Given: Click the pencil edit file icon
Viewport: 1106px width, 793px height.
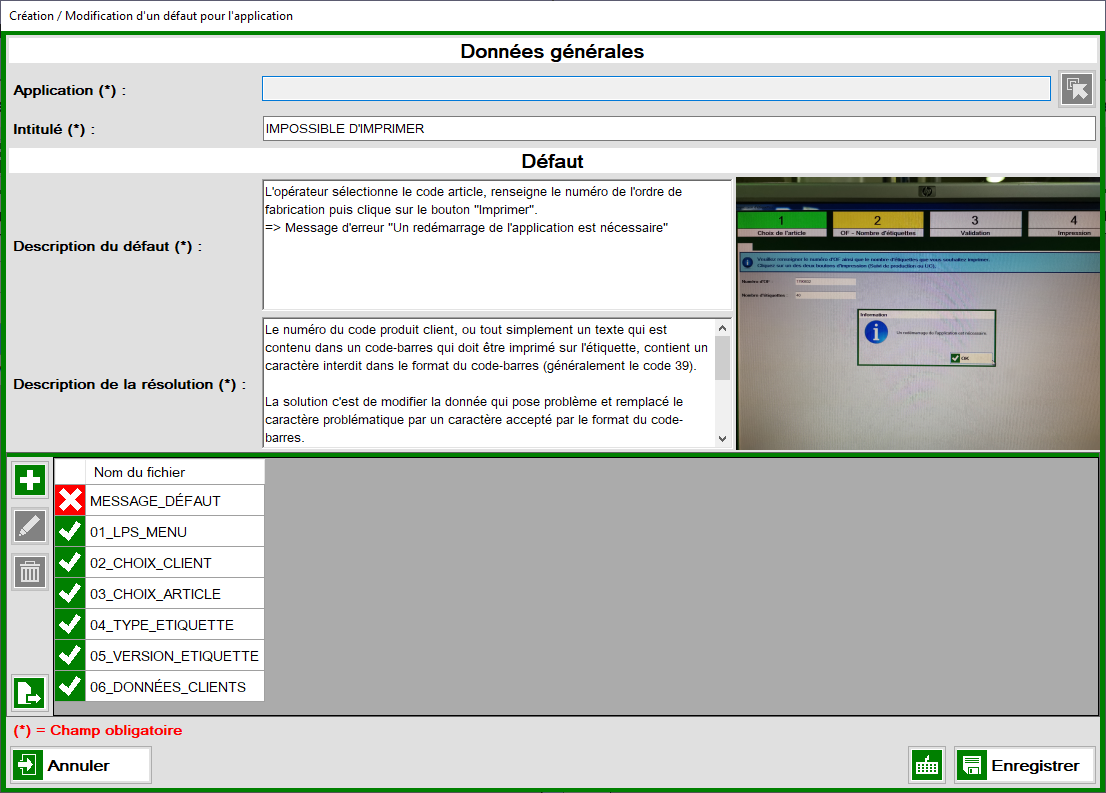Looking at the screenshot, I should tap(30, 526).
